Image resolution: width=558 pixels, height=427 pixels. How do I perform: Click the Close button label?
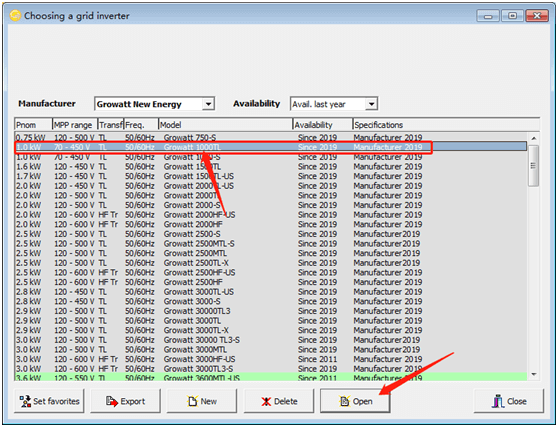coord(517,401)
